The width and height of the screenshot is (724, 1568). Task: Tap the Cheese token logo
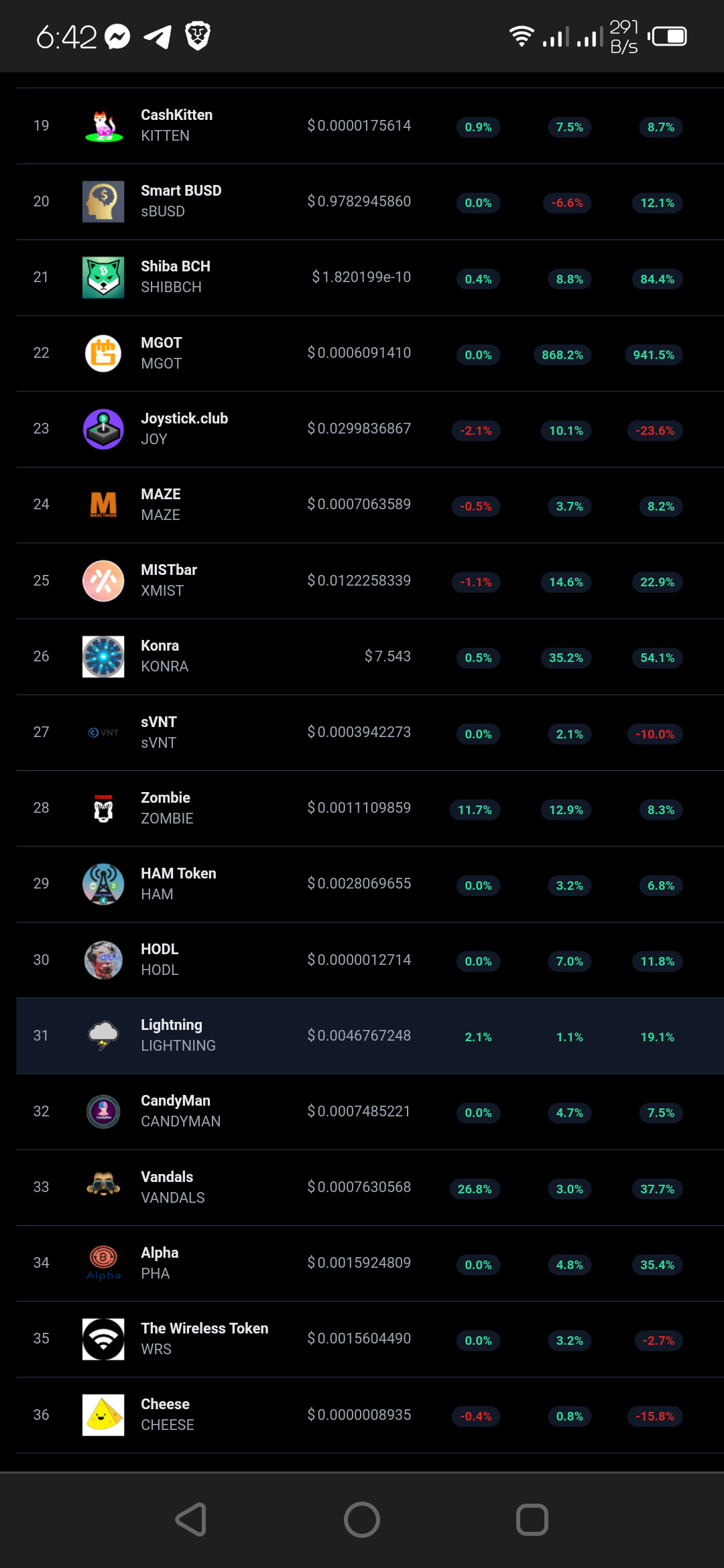[103, 1415]
